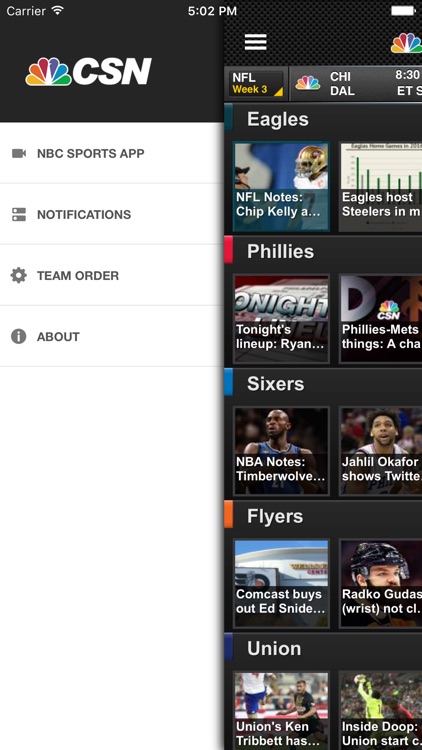Tap the video camera icon beside NBC Sports App

tap(19, 154)
